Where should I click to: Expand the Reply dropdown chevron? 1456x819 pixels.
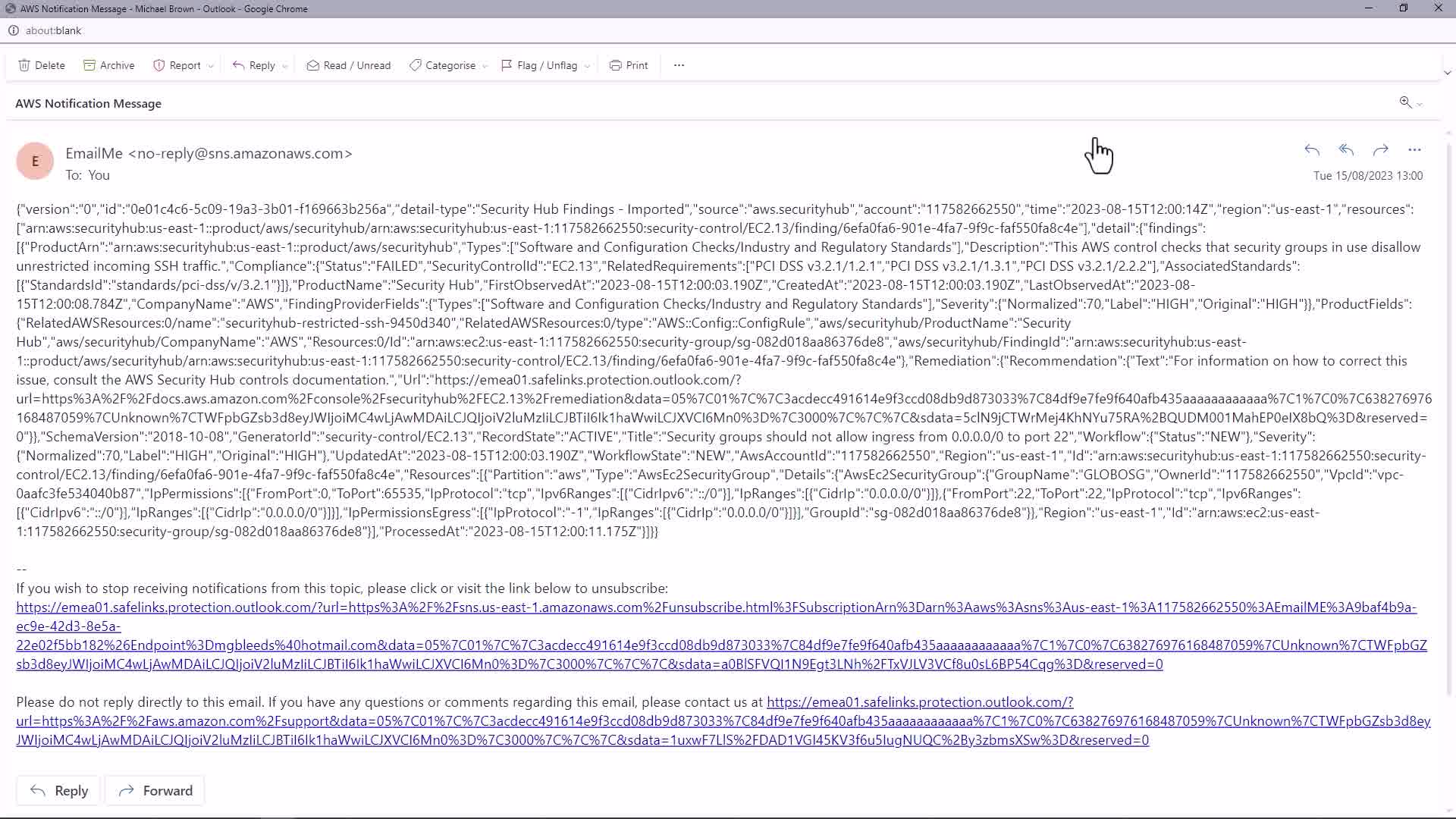[x=285, y=66]
